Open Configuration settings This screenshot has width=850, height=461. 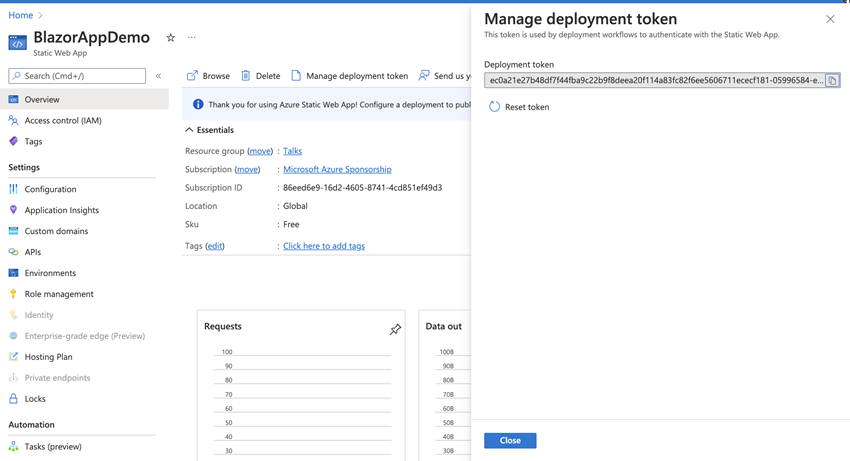(x=50, y=189)
